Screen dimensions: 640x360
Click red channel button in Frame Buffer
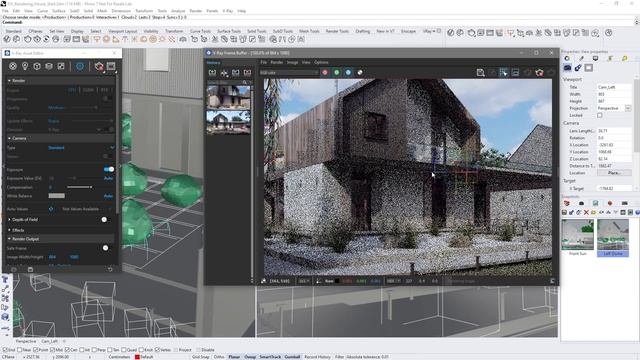click(x=325, y=72)
